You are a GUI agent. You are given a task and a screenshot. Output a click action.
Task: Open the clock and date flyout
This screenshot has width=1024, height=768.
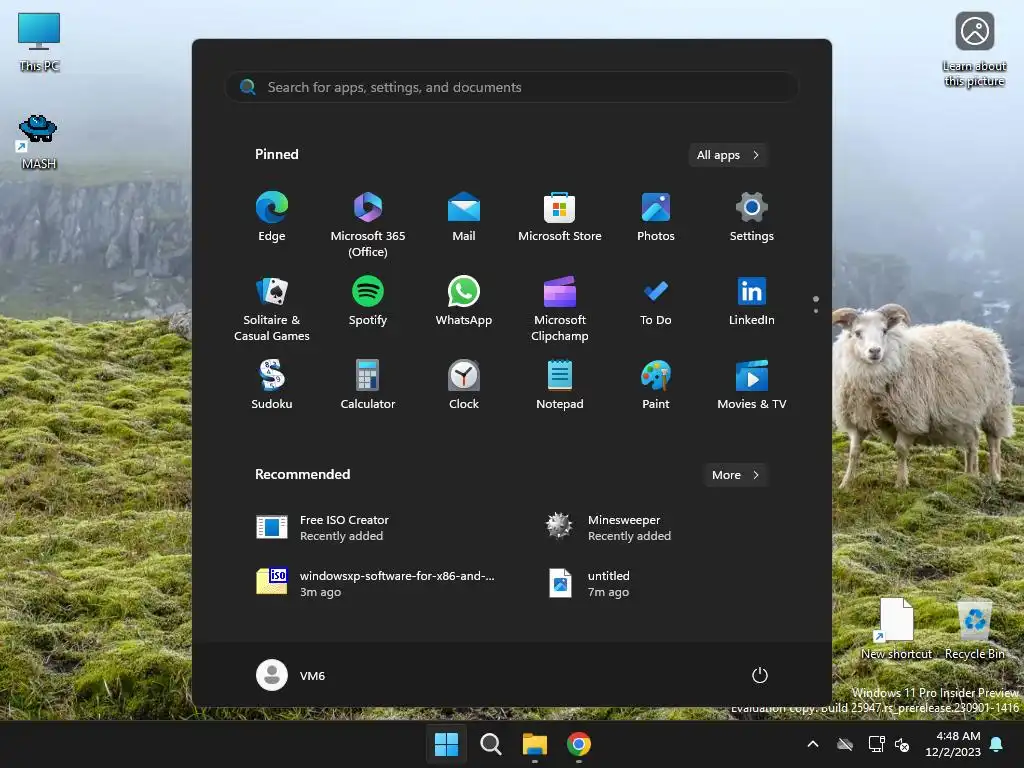[x=953, y=744]
